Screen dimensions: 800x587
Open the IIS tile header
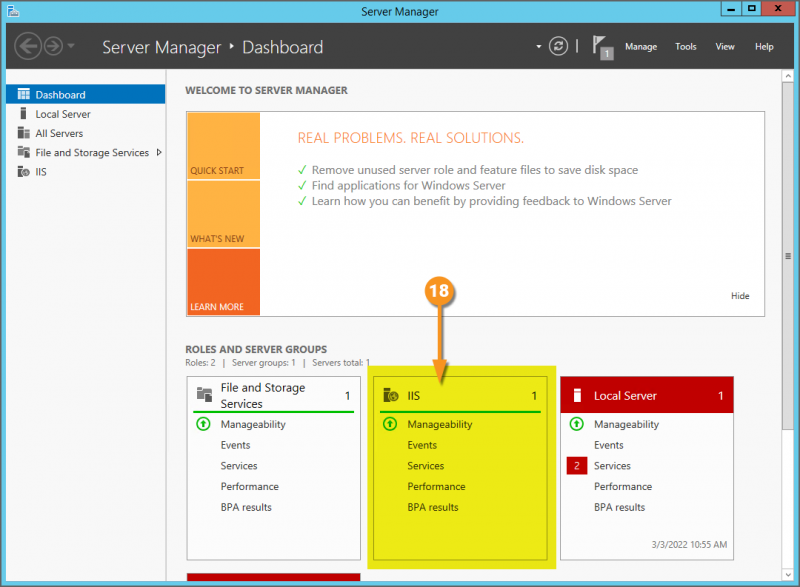click(x=460, y=395)
